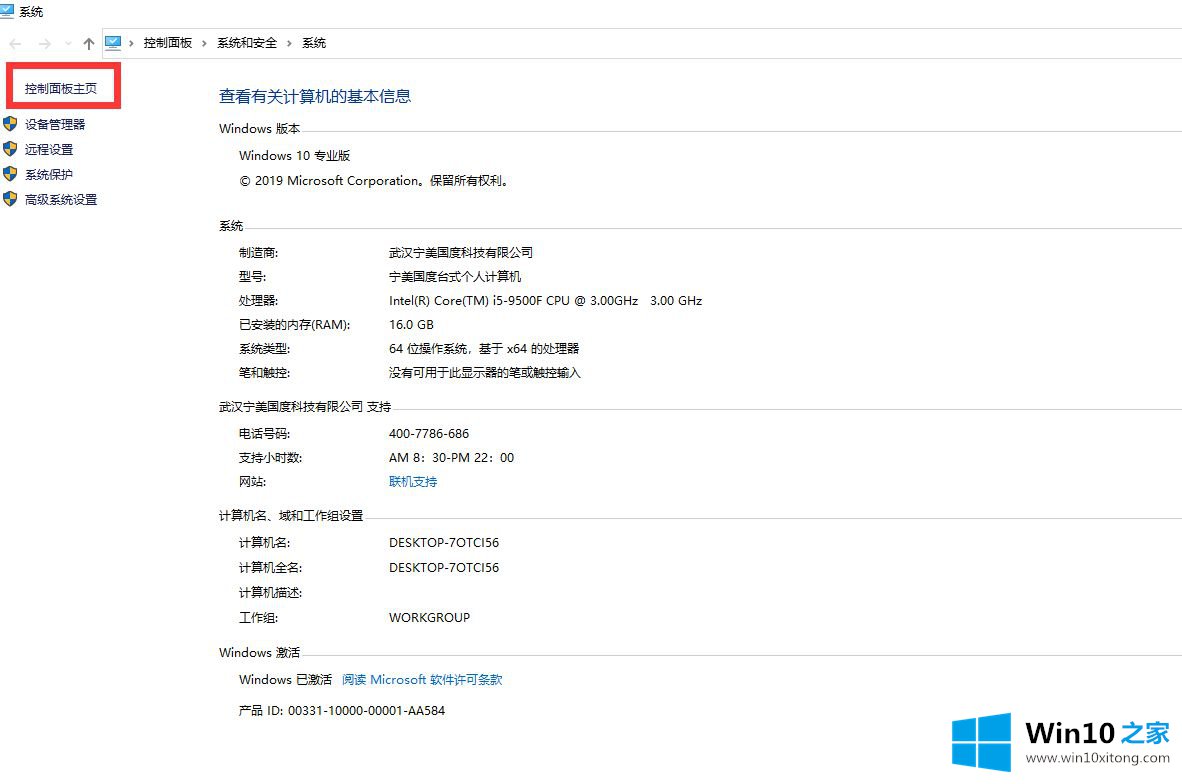This screenshot has width=1182, height=784.
Task: Click shield icon beside 远程设置
Action: click(x=10, y=149)
